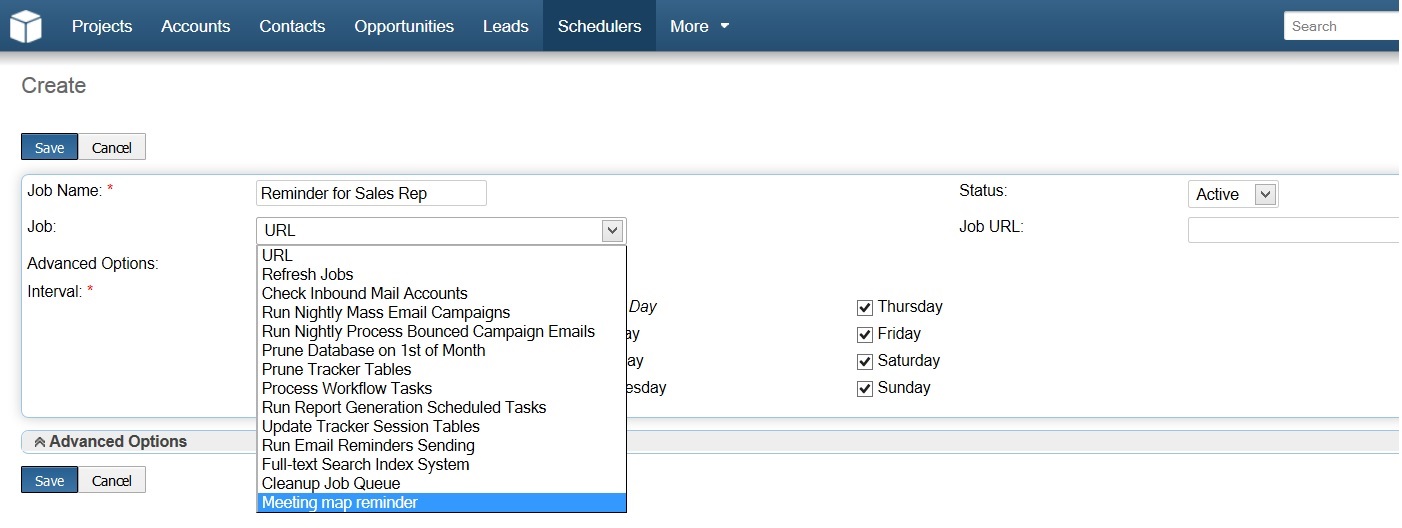Image resolution: width=1402 pixels, height=528 pixels.
Task: Select Meeting map reminder from list
Action: [x=441, y=503]
